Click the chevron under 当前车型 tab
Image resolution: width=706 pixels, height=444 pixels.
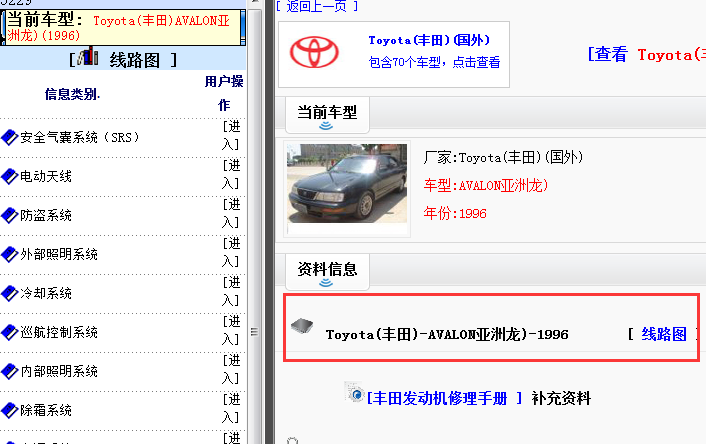point(326,126)
